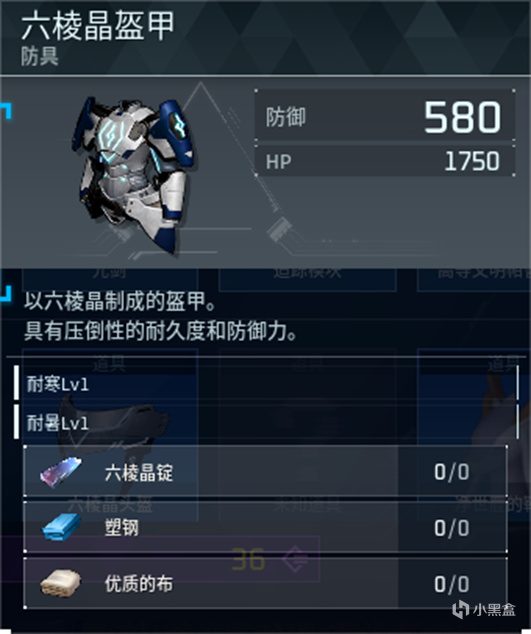The image size is (531, 634).
Task: Click the cyan bracket icon beside description
Action: [6, 293]
